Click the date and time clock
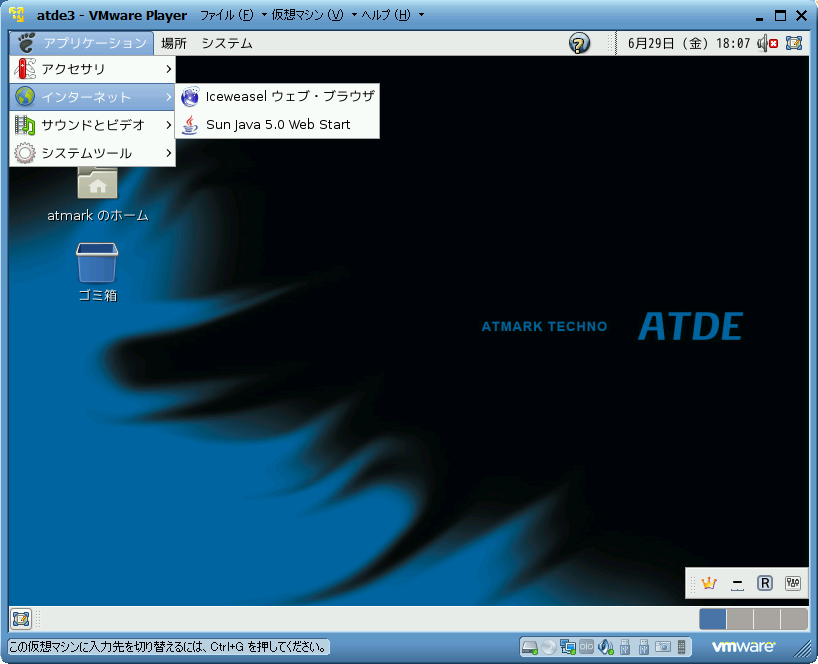Screen dimensions: 818x664 coord(688,43)
